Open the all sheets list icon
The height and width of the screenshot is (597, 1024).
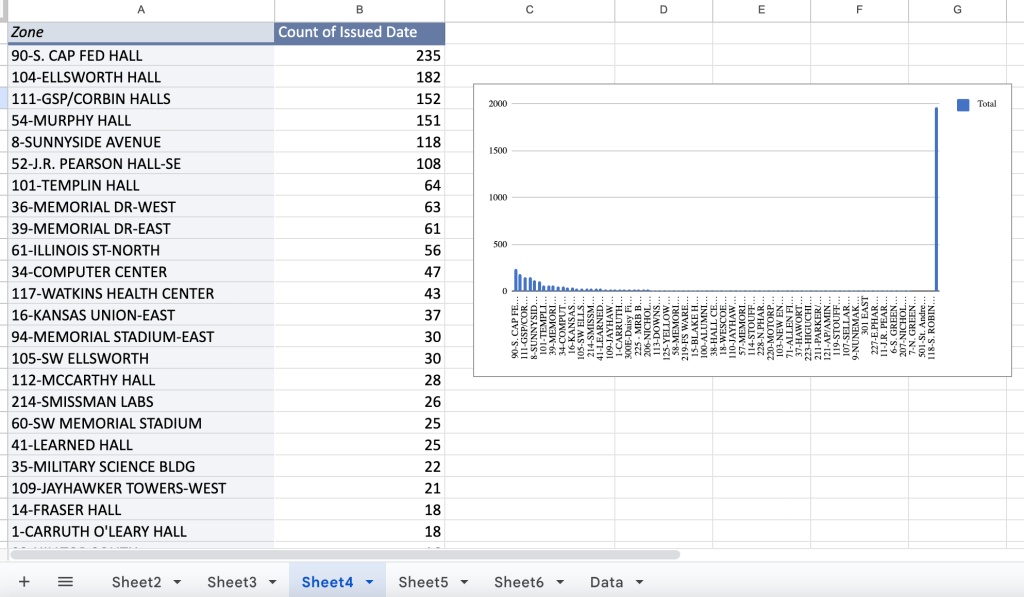[65, 582]
